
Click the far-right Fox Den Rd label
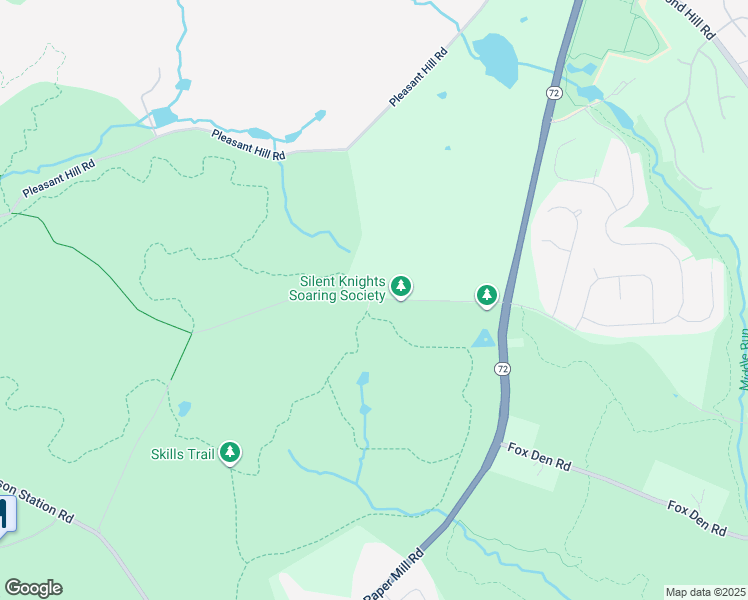[x=697, y=518]
